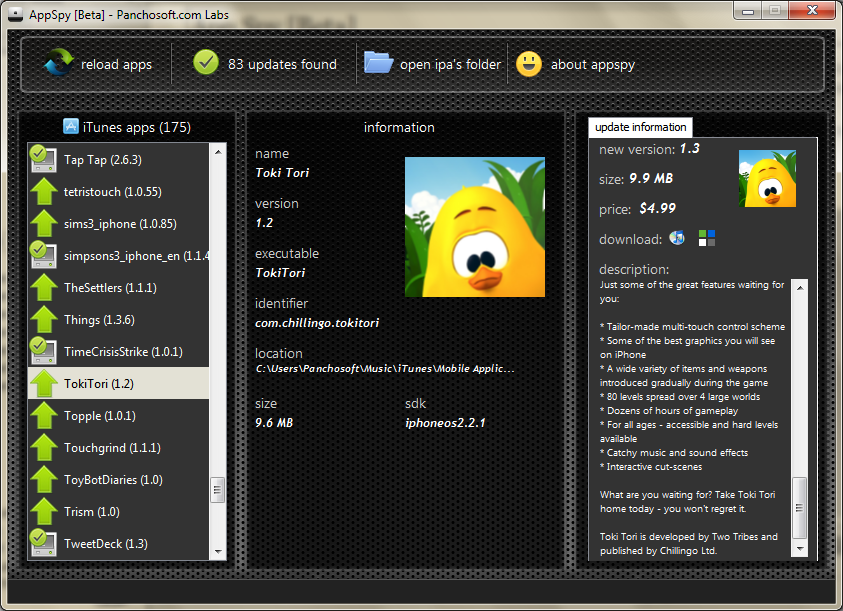Screen dimensions: 843x611
Task: Select Touchgrind (1.1.1) entry
Action: pos(119,447)
